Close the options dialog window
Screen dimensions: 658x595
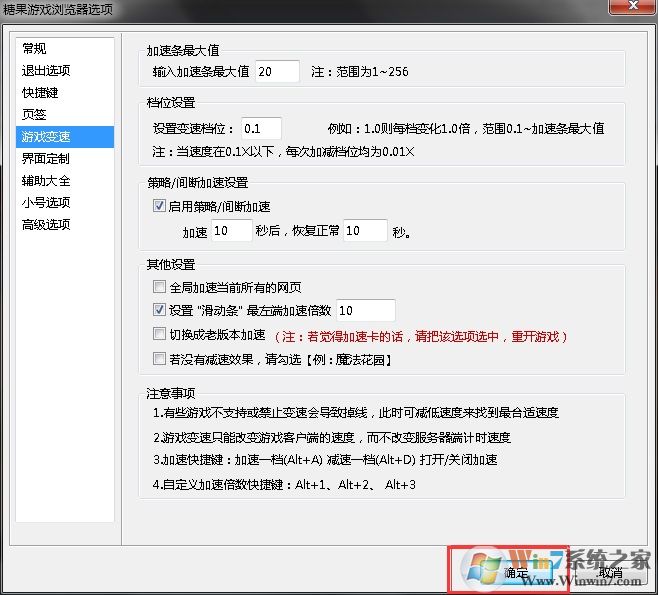click(x=631, y=10)
